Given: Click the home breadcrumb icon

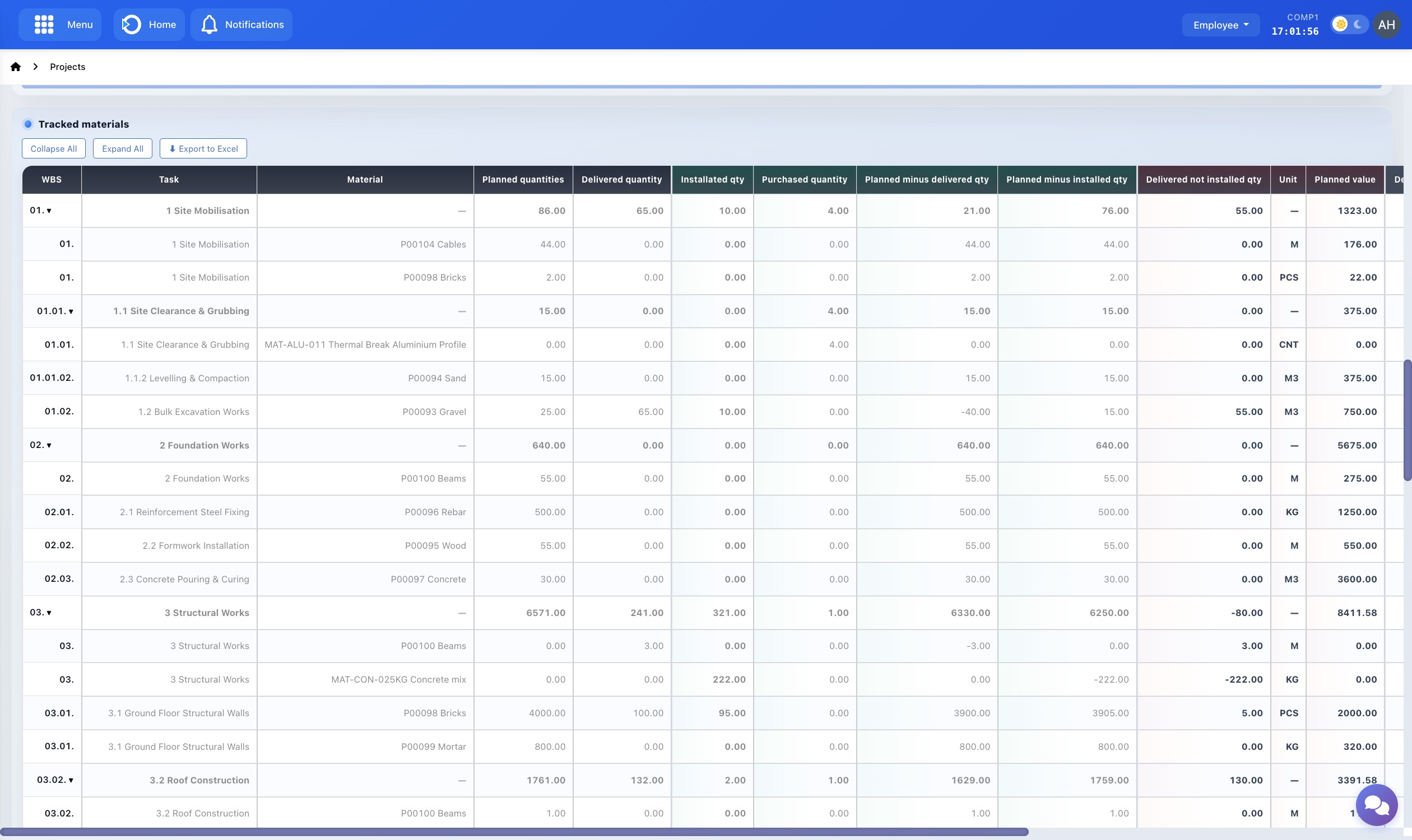Looking at the screenshot, I should [x=16, y=67].
